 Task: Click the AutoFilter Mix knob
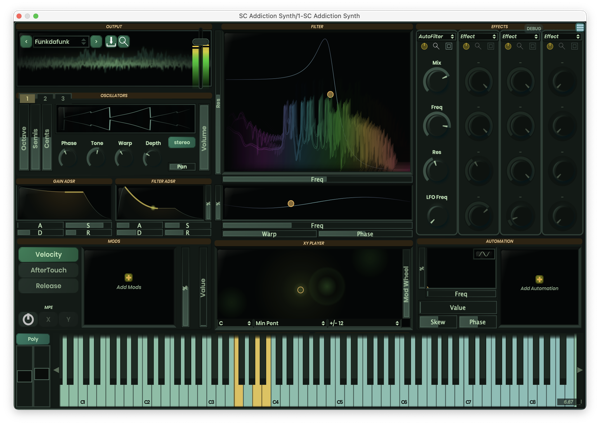[x=437, y=81]
